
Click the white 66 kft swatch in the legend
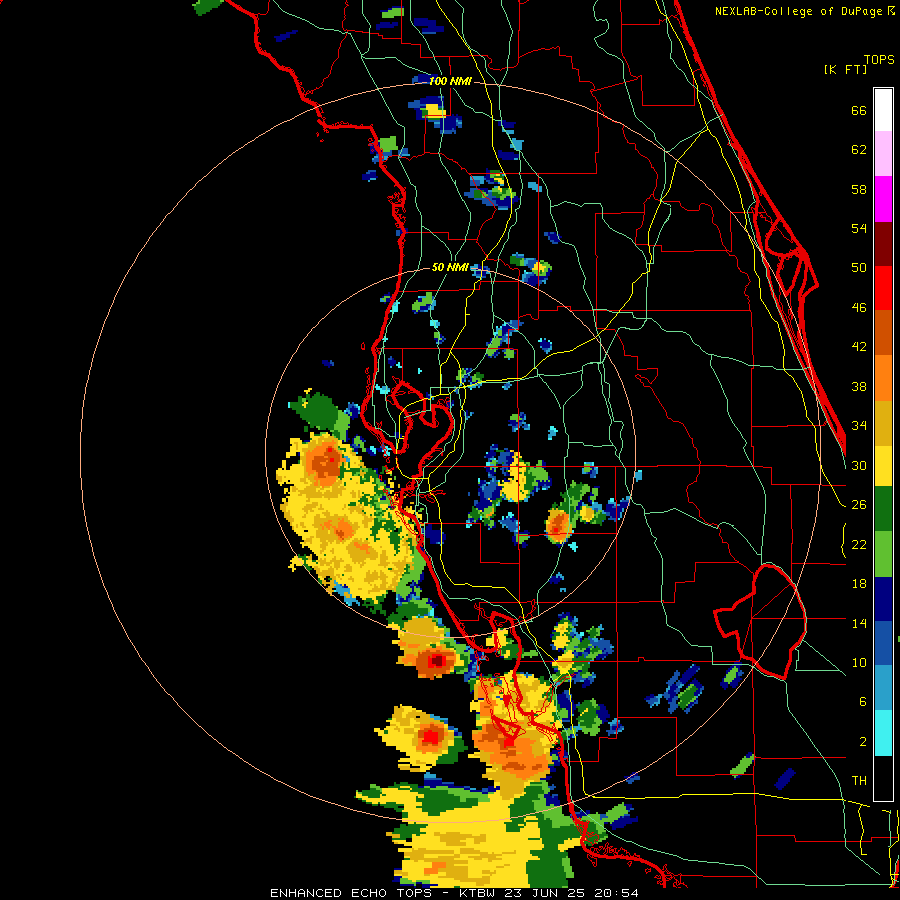[883, 110]
